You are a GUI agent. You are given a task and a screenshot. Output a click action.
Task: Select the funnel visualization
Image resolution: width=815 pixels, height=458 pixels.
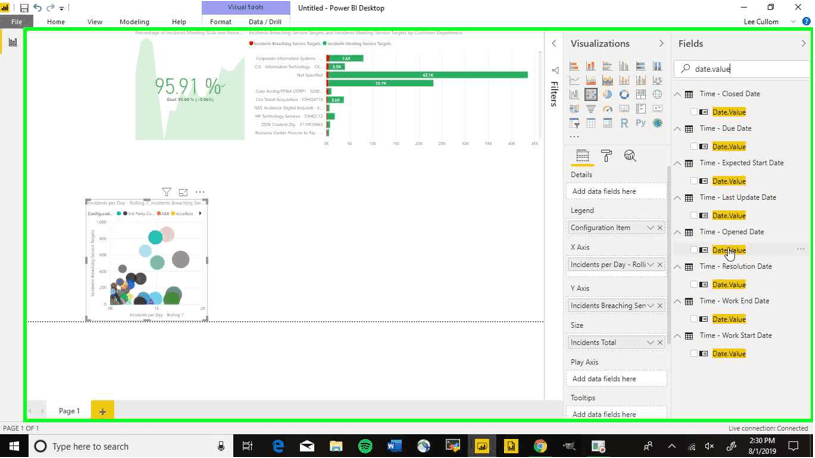590,109
